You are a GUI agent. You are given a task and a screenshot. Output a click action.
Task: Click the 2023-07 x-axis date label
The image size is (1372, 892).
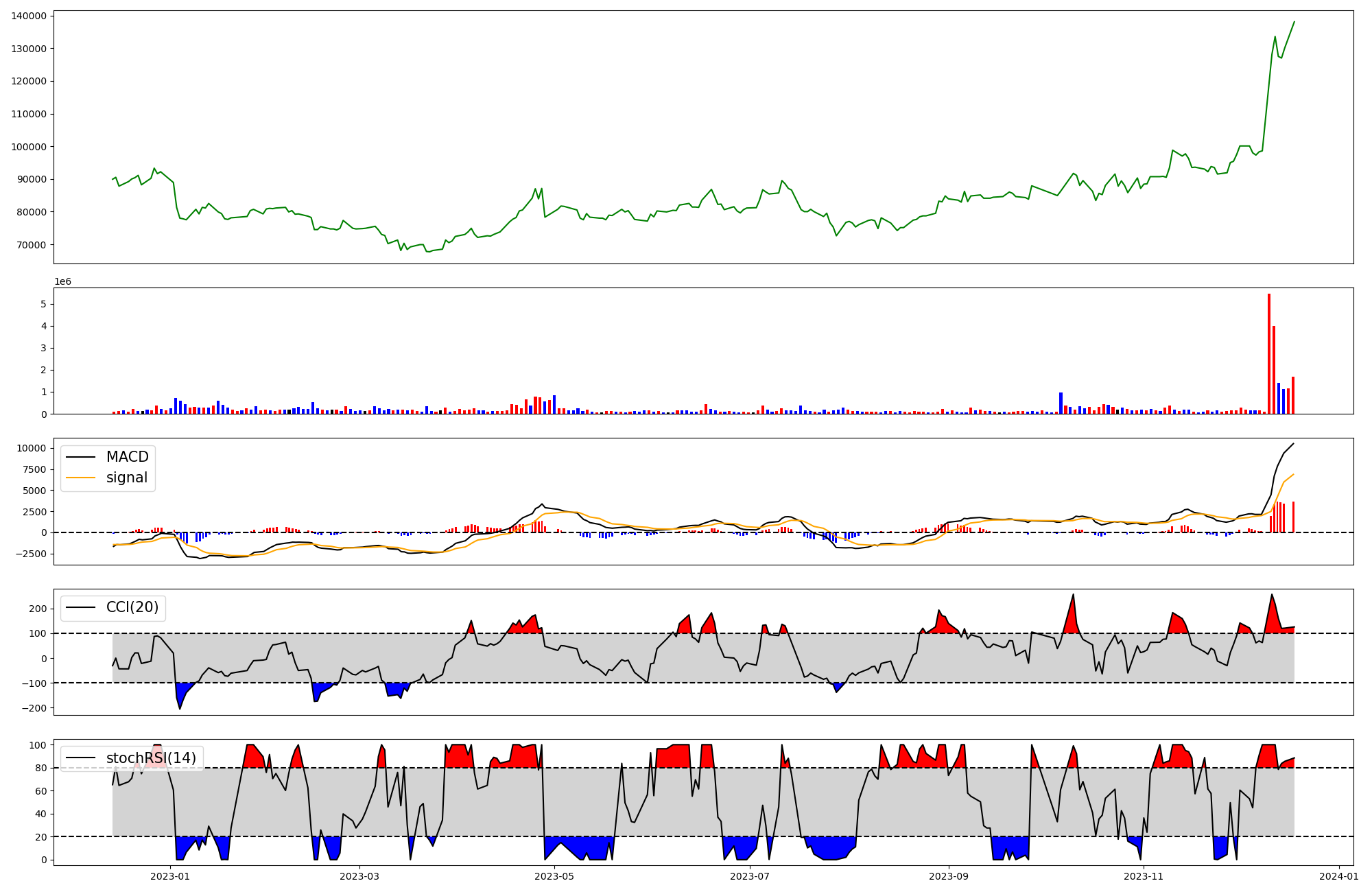coord(750,876)
